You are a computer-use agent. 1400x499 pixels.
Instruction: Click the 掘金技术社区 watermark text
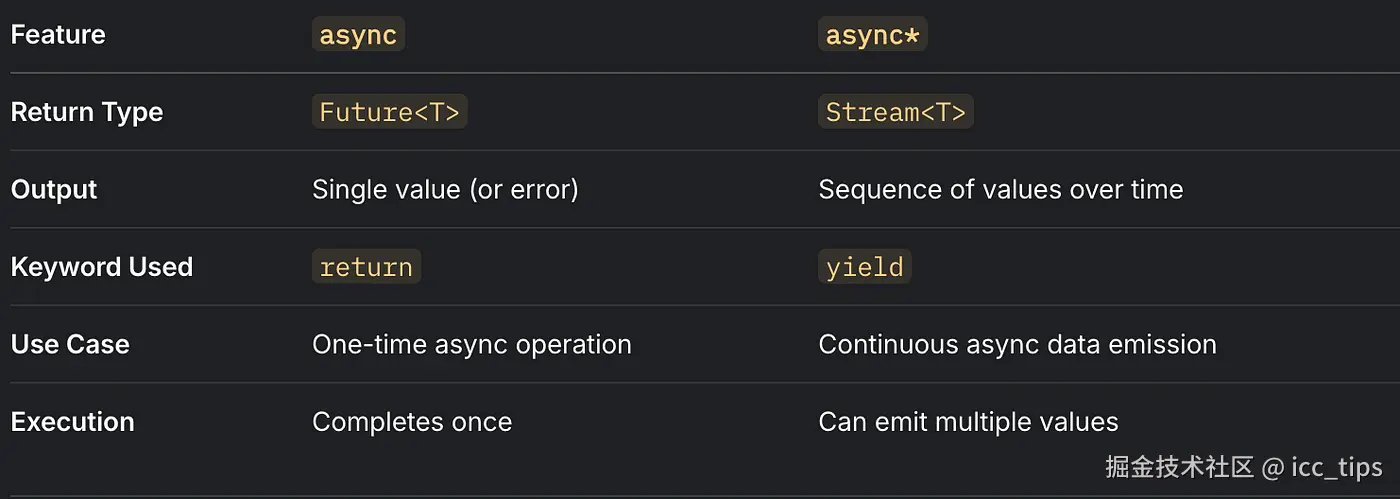click(1179, 467)
